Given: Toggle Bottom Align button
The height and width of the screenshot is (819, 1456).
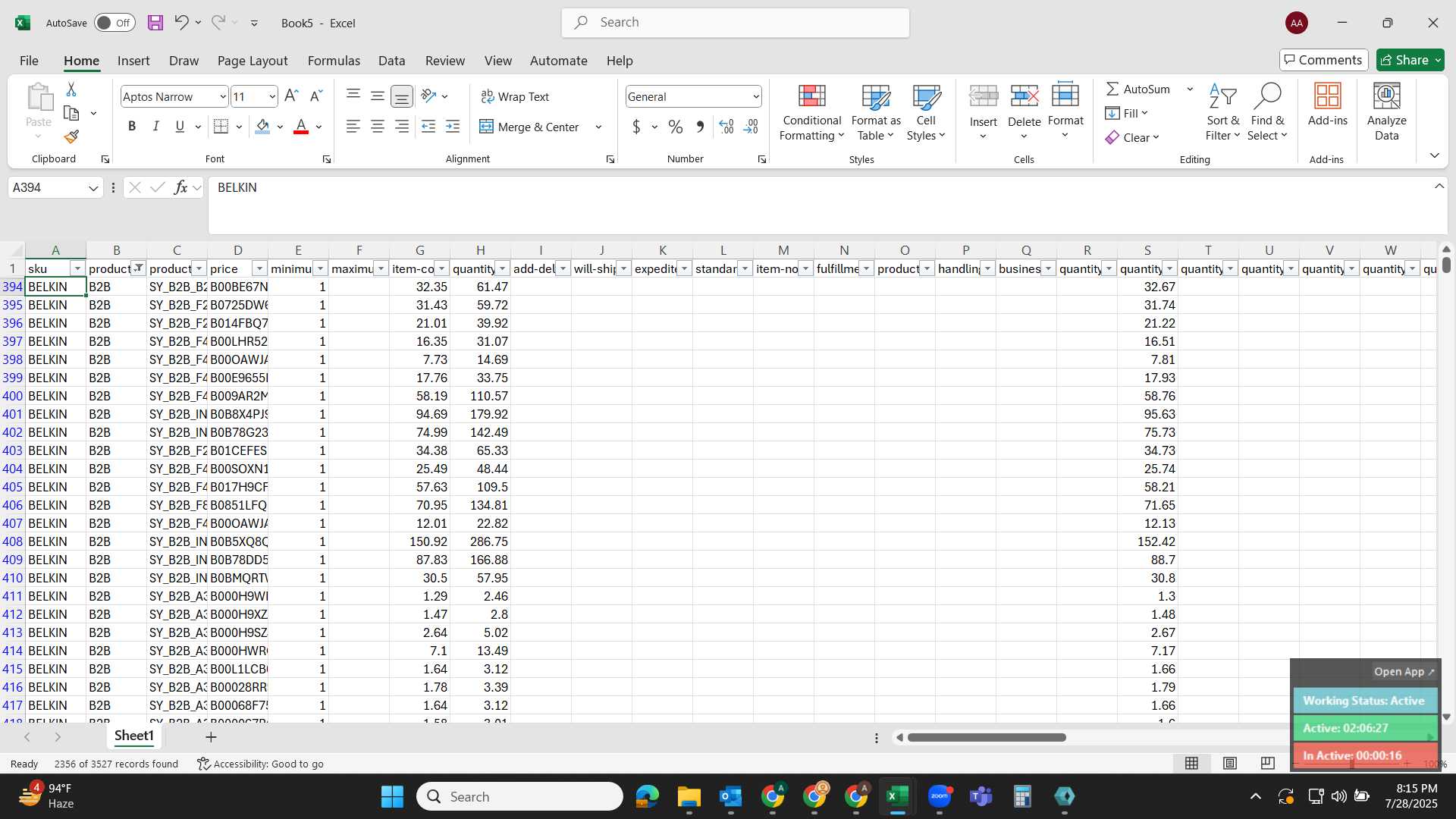Looking at the screenshot, I should tap(402, 96).
